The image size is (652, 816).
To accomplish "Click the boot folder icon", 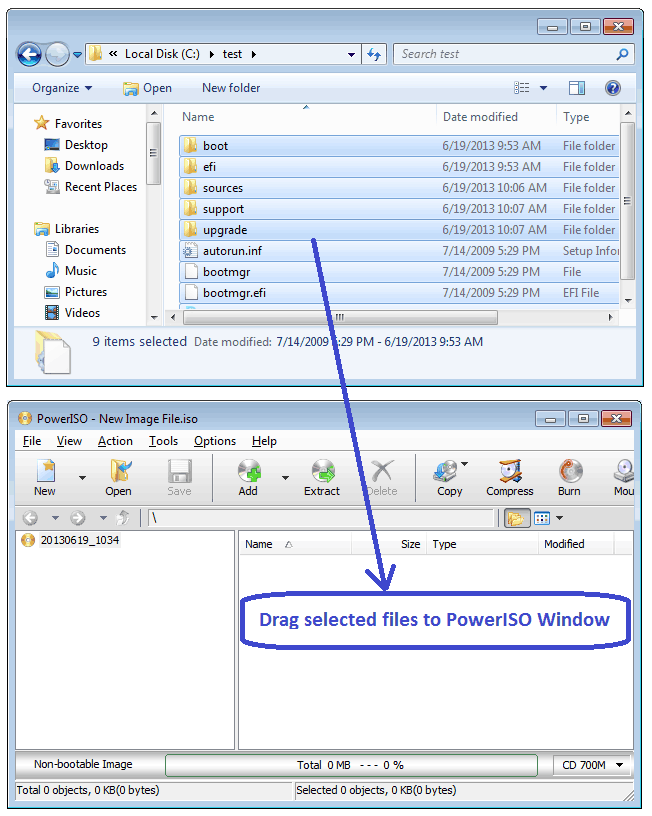I will point(191,146).
